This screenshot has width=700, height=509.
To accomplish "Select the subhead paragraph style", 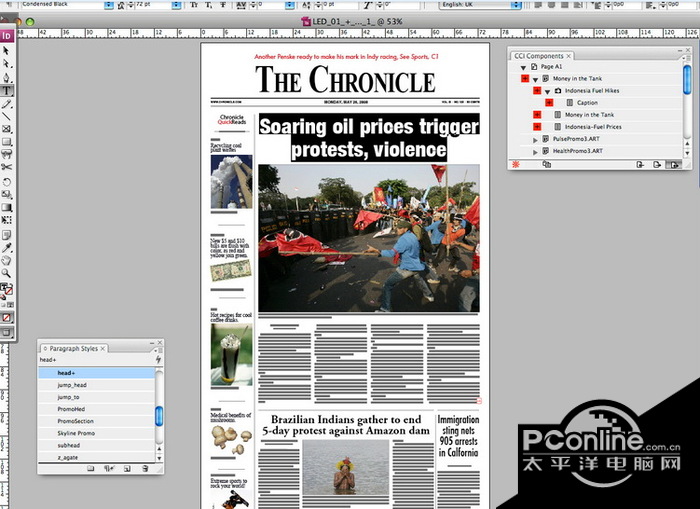I will coord(96,445).
